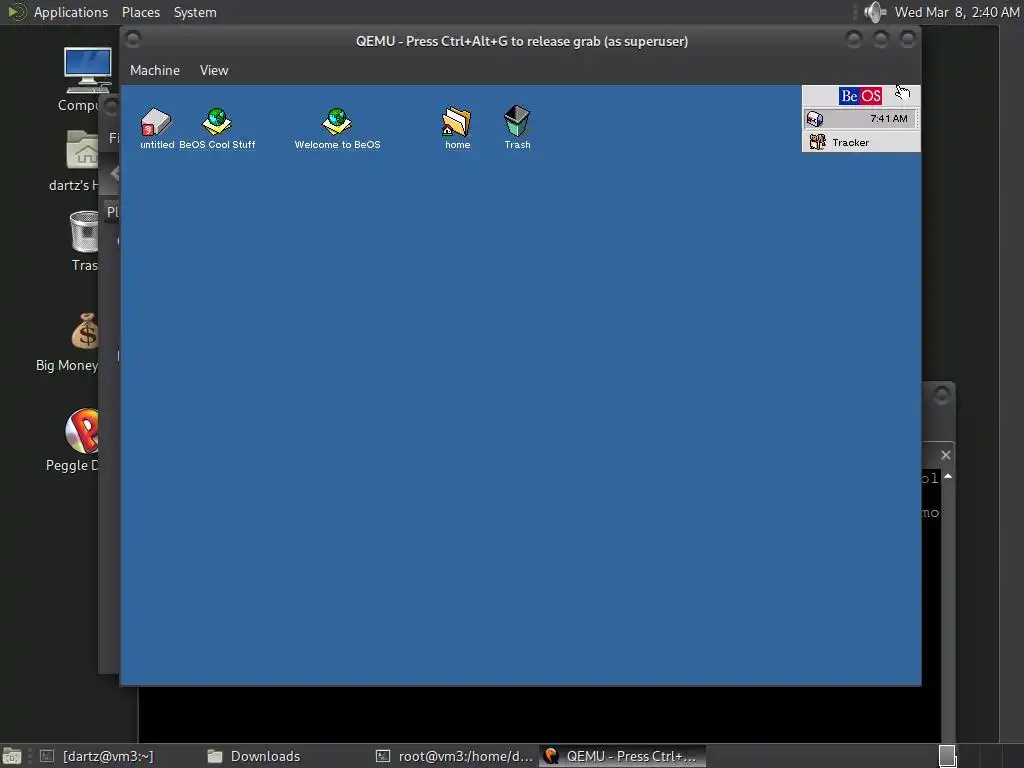Screen dimensions: 1024x768
Task: Click the QEMU taskbar button
Action: [x=623, y=756]
